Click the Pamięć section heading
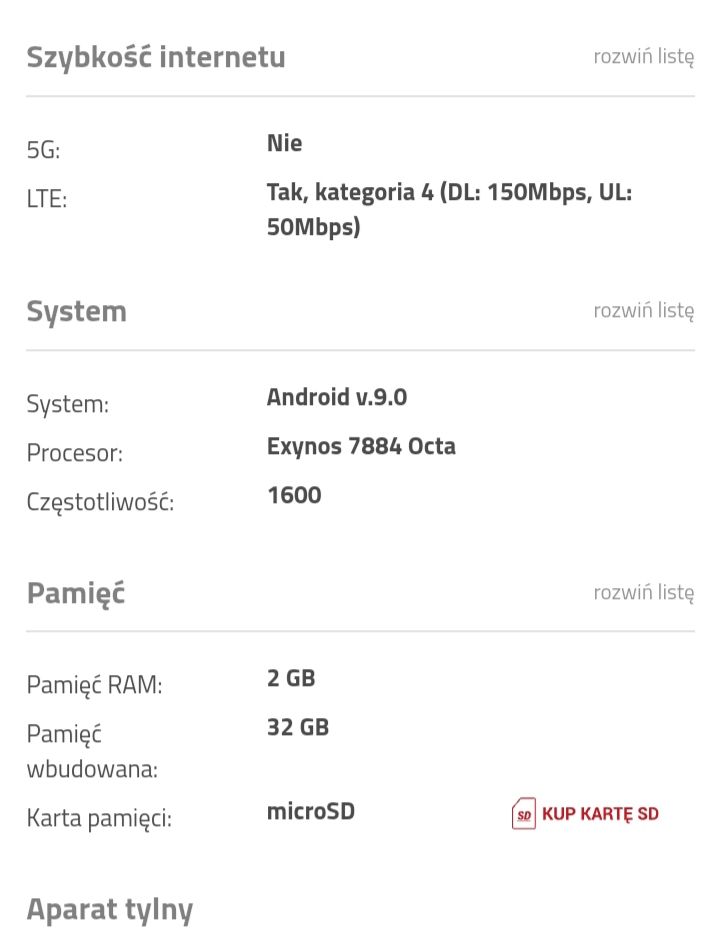The height and width of the screenshot is (927, 720). [76, 593]
